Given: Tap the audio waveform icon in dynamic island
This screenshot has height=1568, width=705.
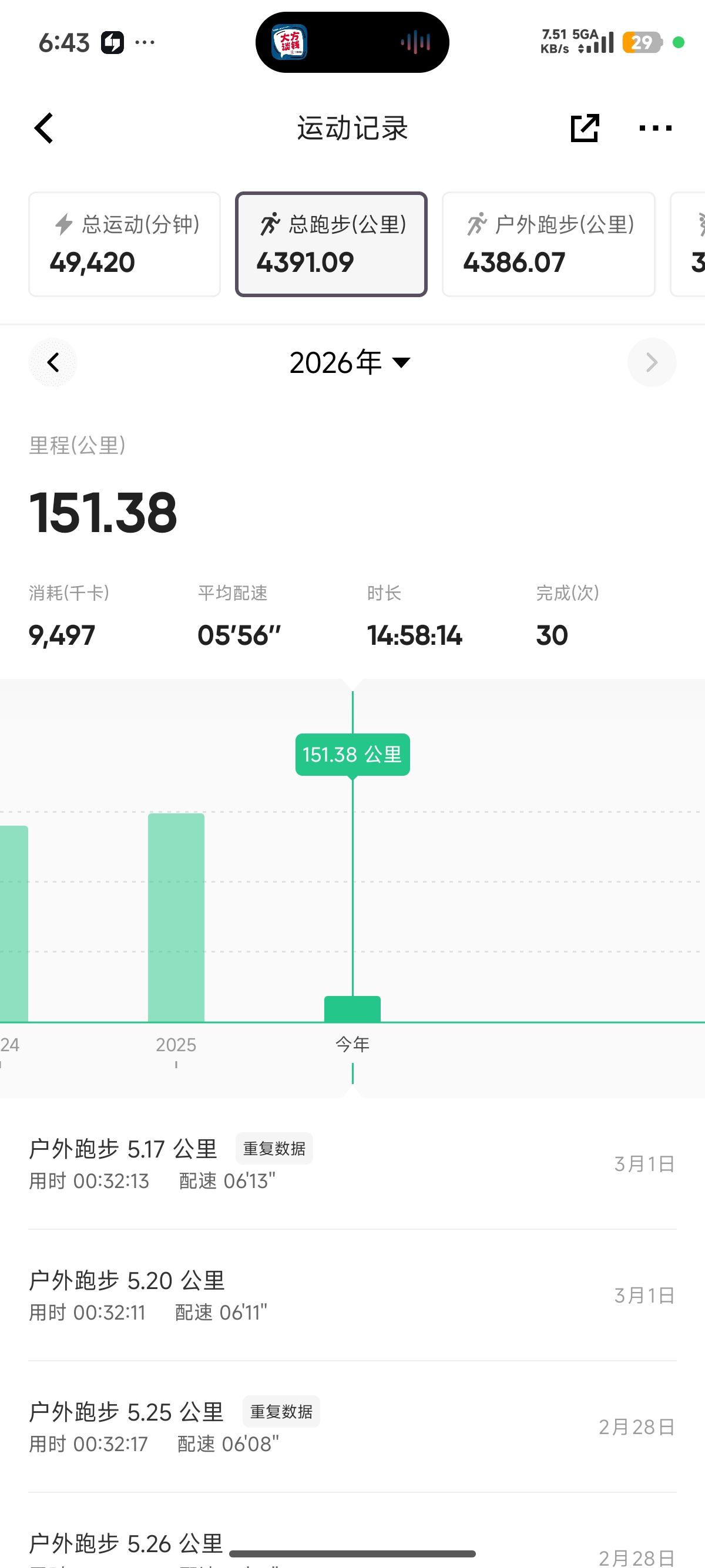Looking at the screenshot, I should tap(416, 42).
